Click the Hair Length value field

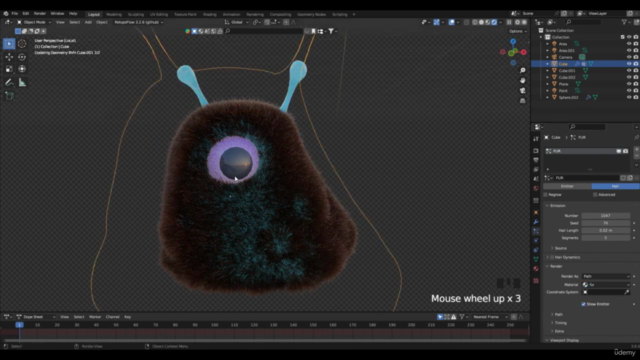click(x=606, y=230)
